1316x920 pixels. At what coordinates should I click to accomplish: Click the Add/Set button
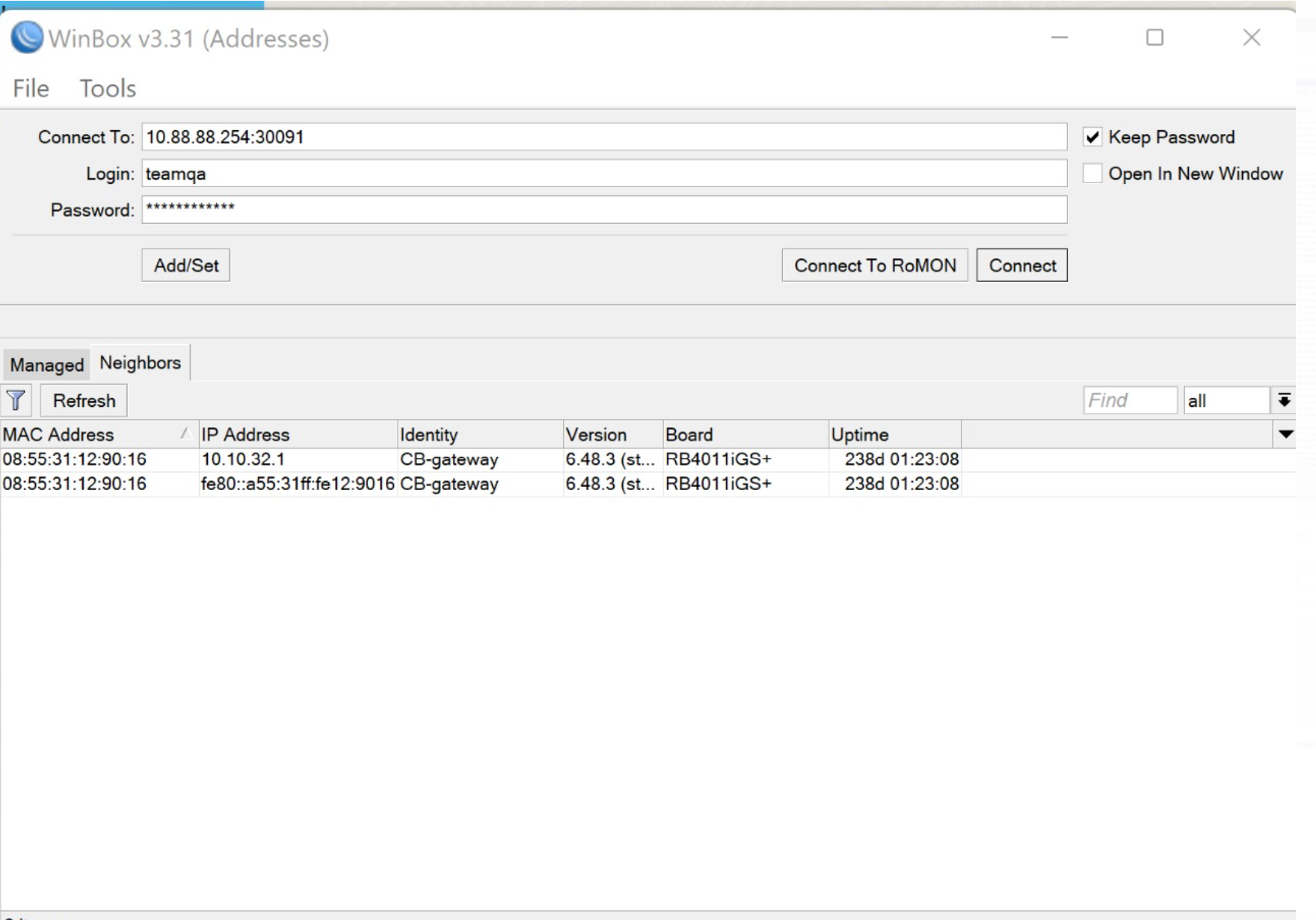(x=186, y=266)
